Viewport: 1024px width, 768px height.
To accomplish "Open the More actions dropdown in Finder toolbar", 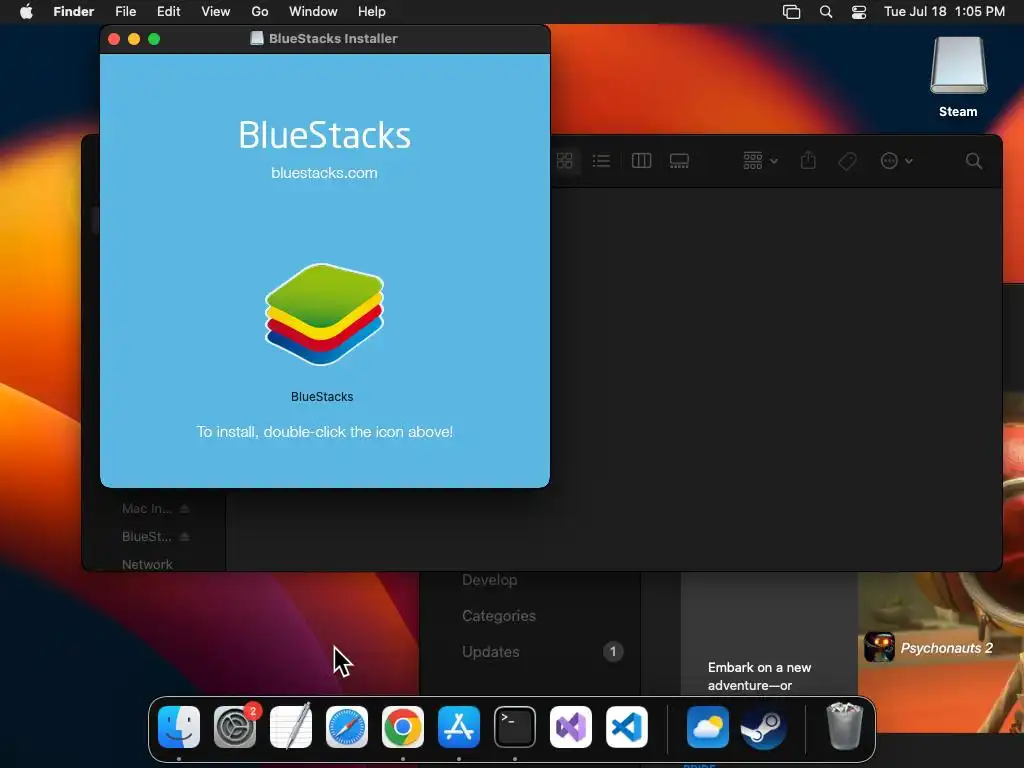I will 896,161.
